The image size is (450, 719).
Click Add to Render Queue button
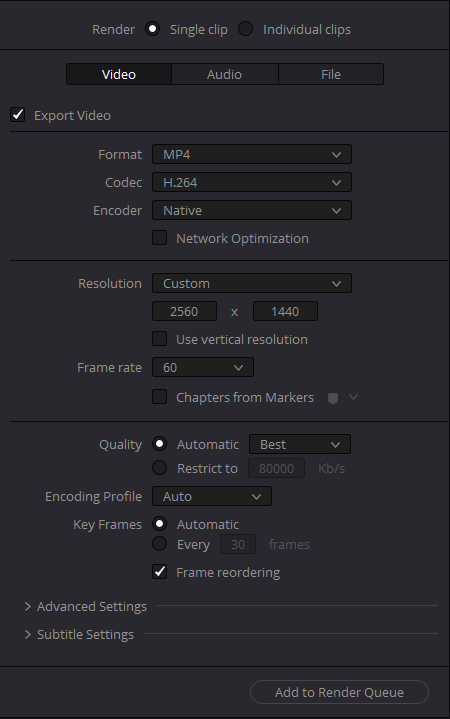pyautogui.click(x=339, y=692)
